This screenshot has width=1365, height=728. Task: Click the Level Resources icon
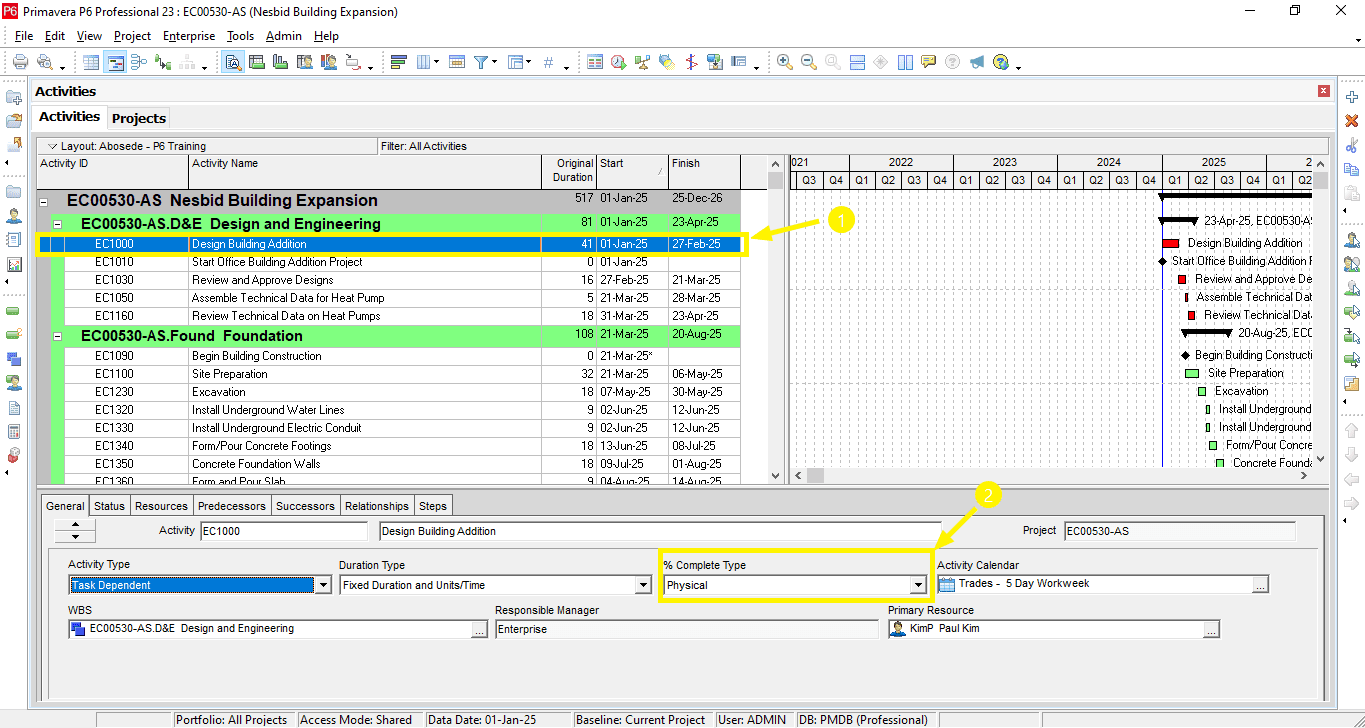643,62
